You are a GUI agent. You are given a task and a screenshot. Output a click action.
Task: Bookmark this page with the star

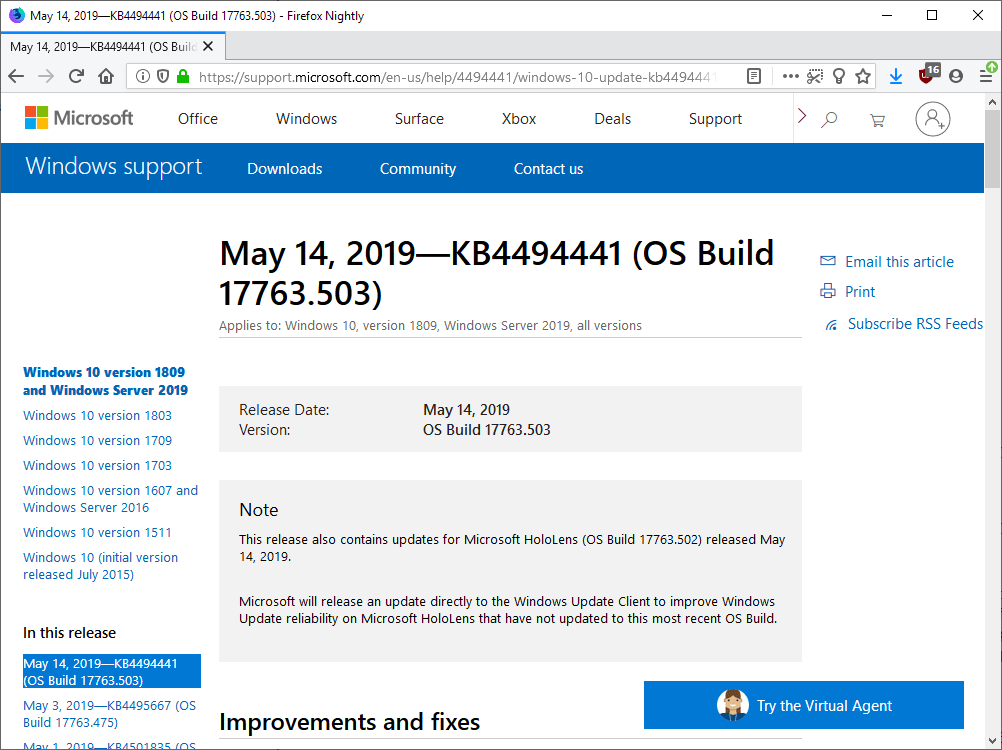pyautogui.click(x=863, y=77)
